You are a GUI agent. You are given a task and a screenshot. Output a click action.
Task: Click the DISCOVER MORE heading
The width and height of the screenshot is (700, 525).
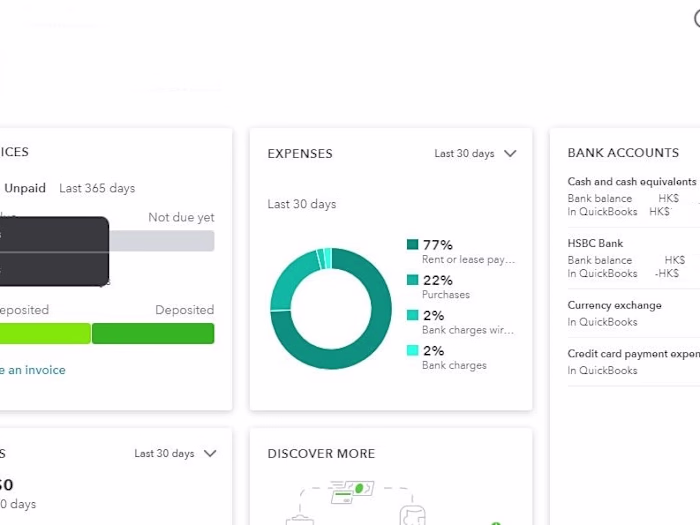point(321,454)
